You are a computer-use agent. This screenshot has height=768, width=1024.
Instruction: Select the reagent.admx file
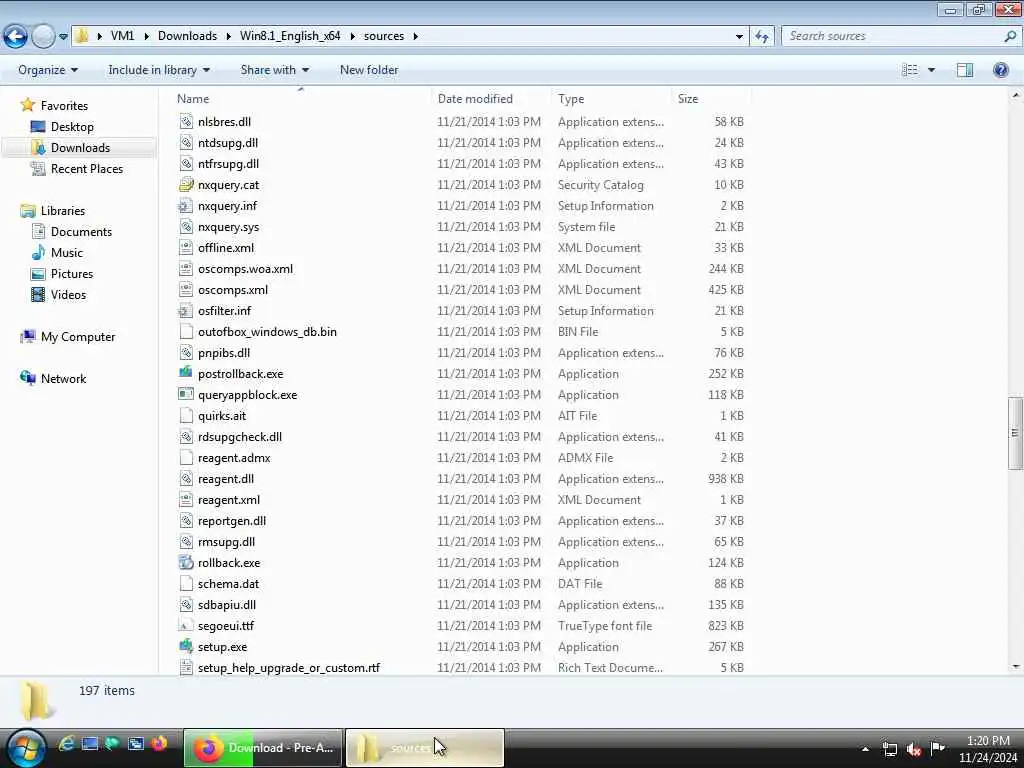pyautogui.click(x=234, y=458)
